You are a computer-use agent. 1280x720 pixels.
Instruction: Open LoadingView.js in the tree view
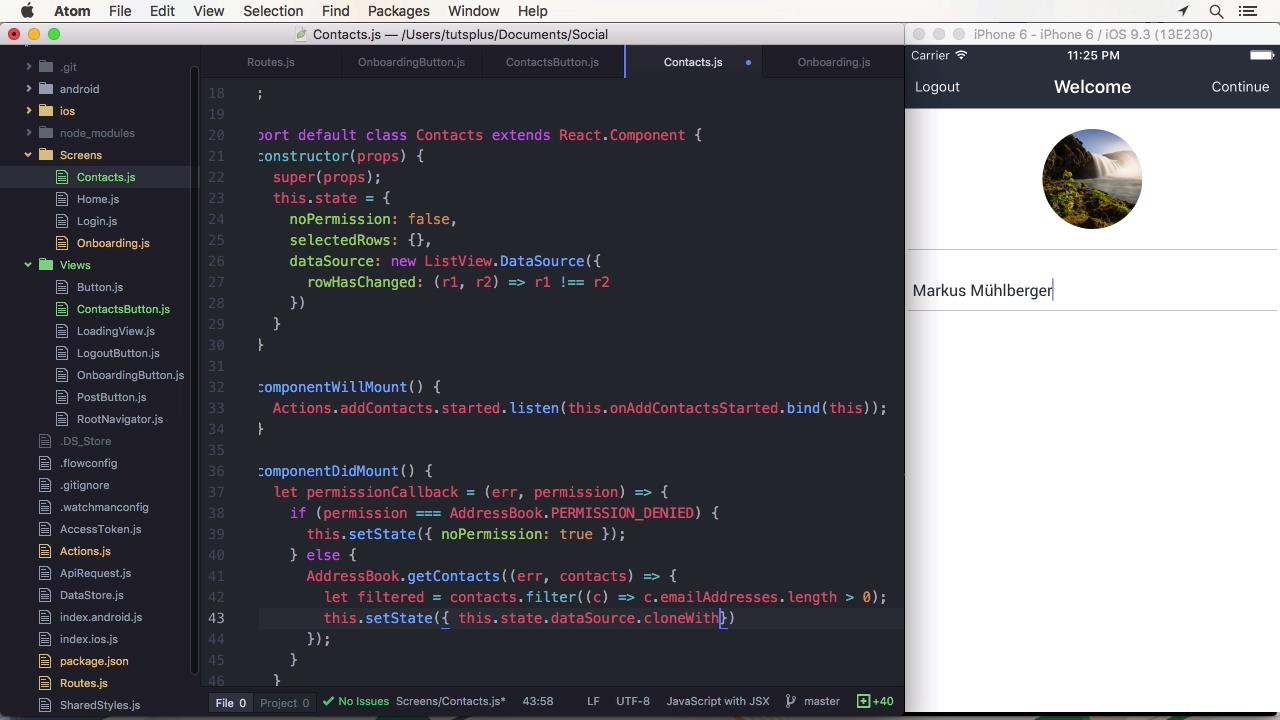[116, 331]
